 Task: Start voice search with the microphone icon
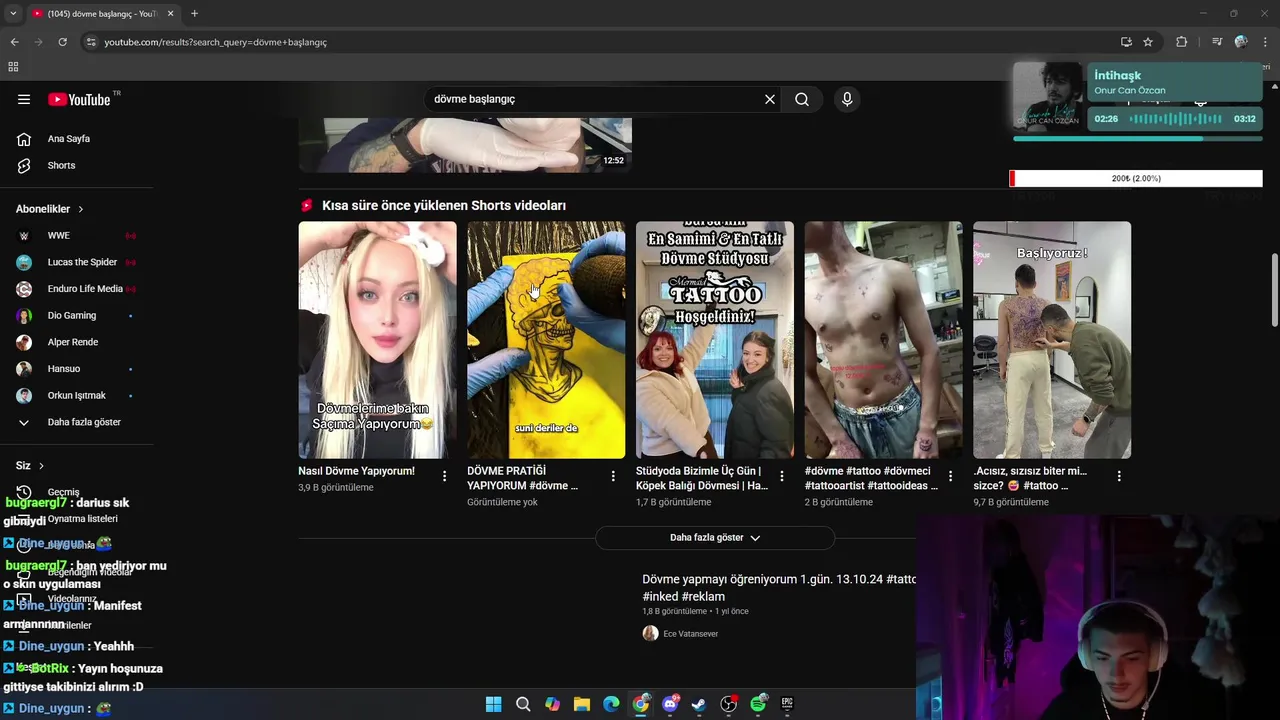pos(847,99)
